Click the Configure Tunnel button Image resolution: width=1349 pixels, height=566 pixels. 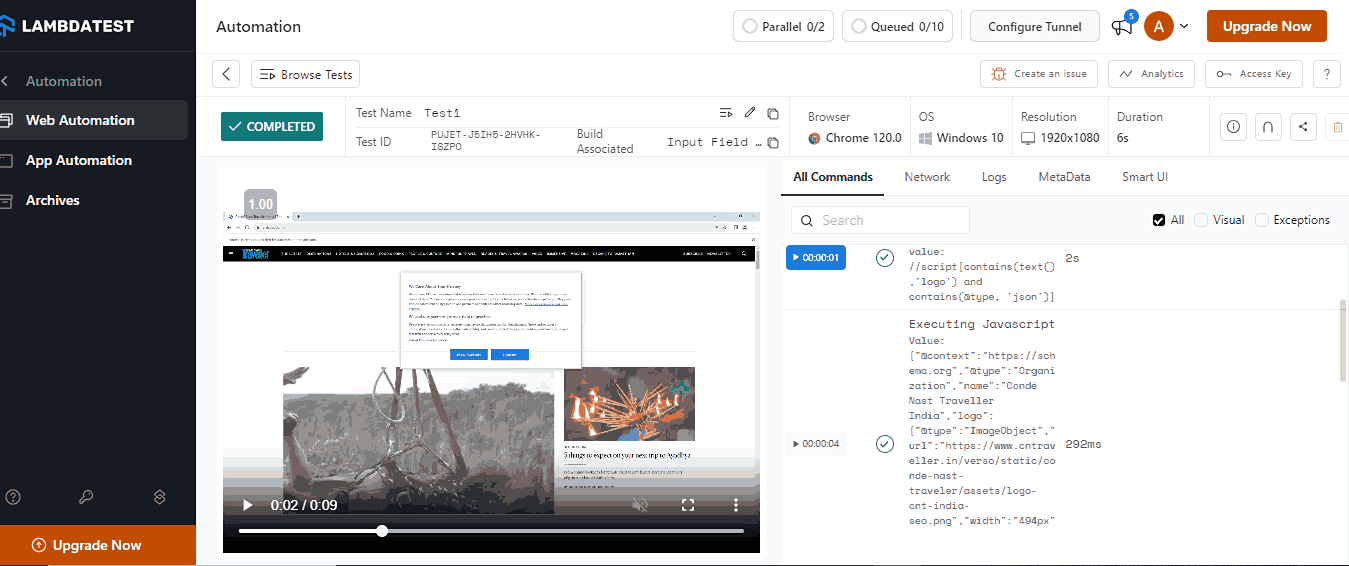coord(1035,27)
